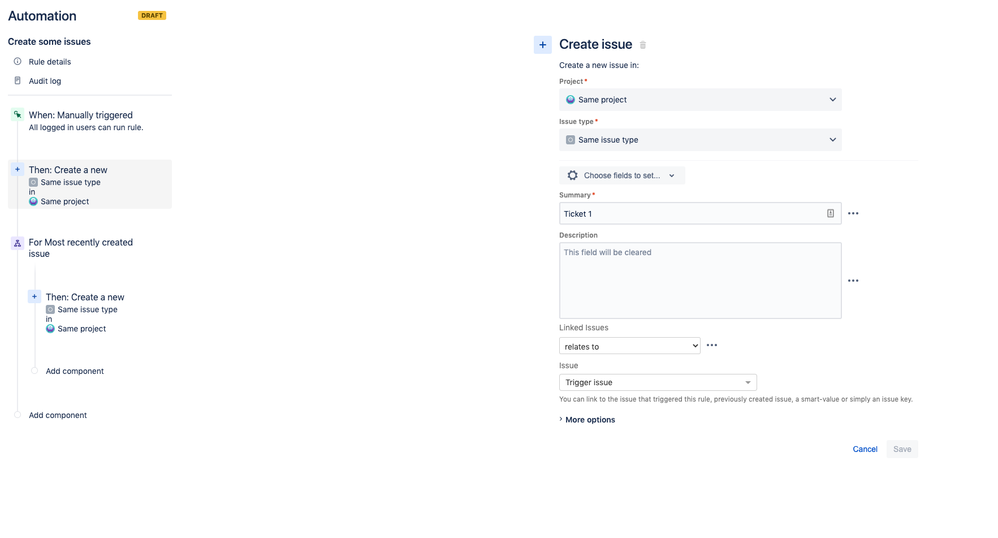
Task: Expand the More options section
Action: pyautogui.click(x=587, y=420)
